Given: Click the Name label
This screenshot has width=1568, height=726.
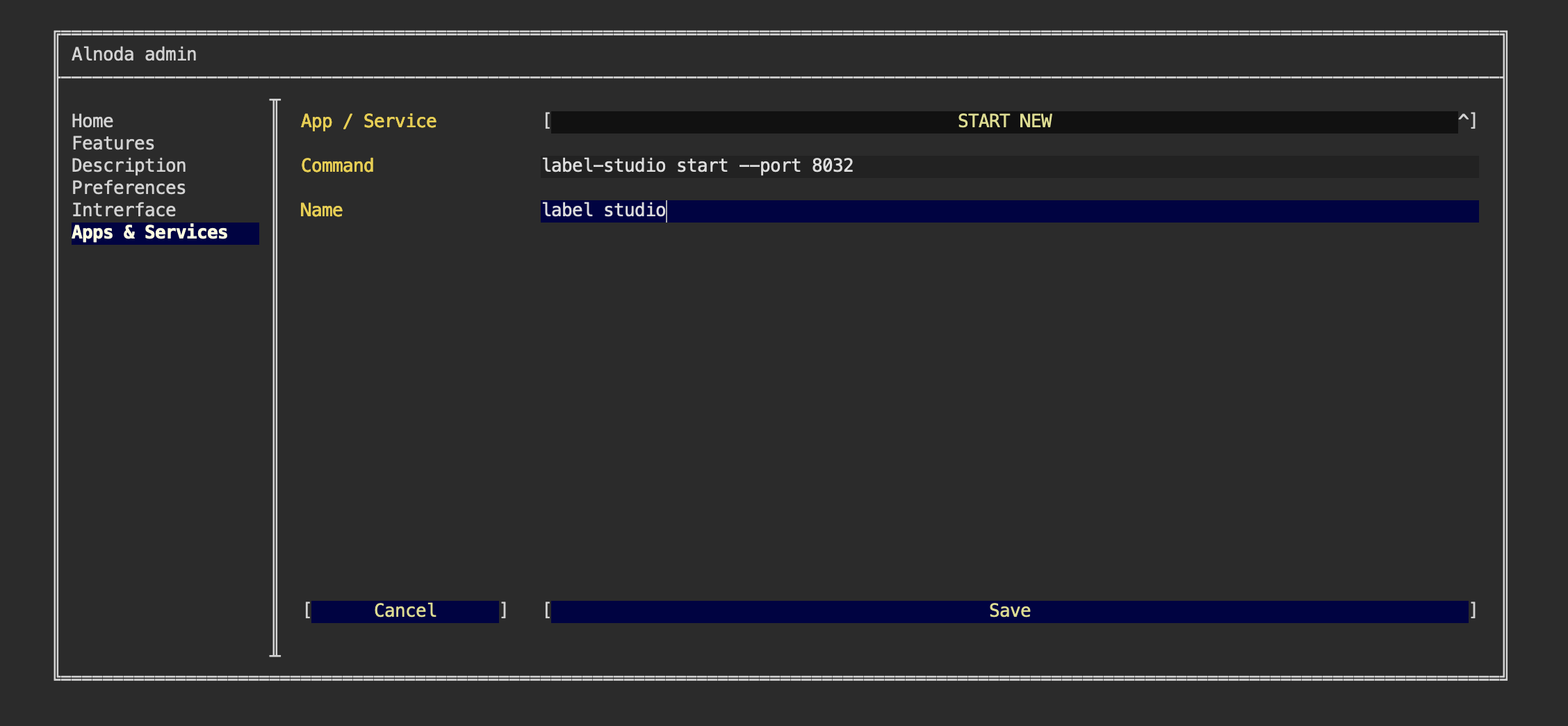Looking at the screenshot, I should click(321, 210).
